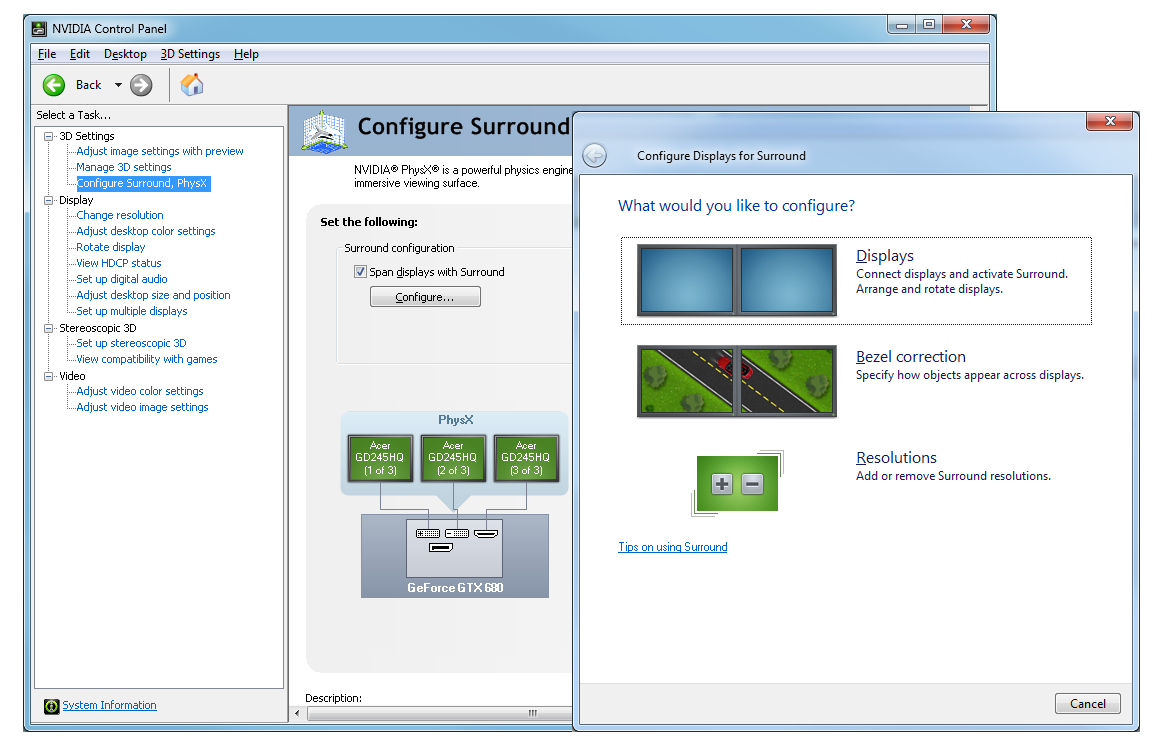Open the Desktop menu
Screen dimensions: 1162x751
(125, 54)
